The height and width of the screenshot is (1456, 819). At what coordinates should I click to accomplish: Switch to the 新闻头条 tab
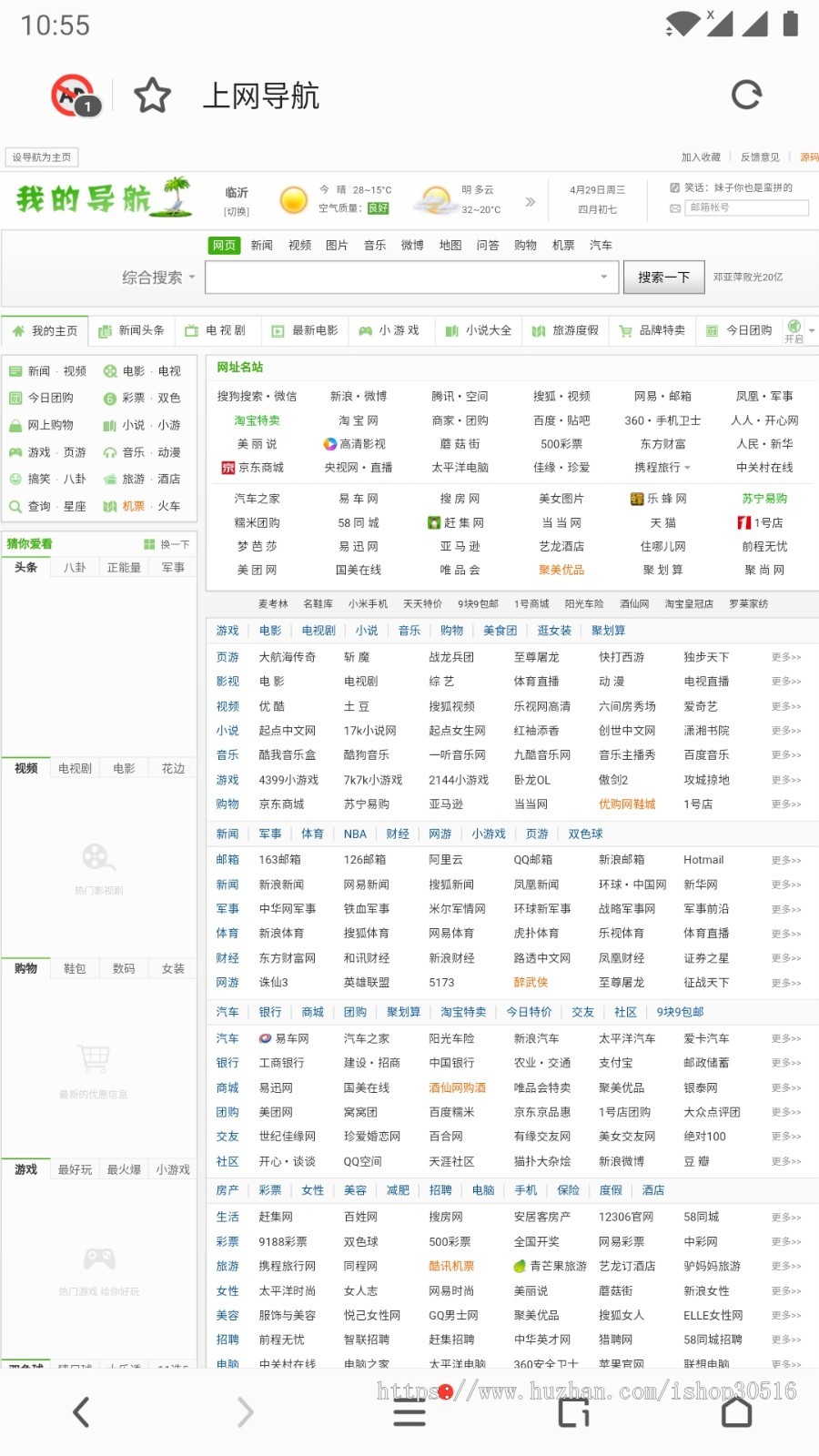point(131,330)
